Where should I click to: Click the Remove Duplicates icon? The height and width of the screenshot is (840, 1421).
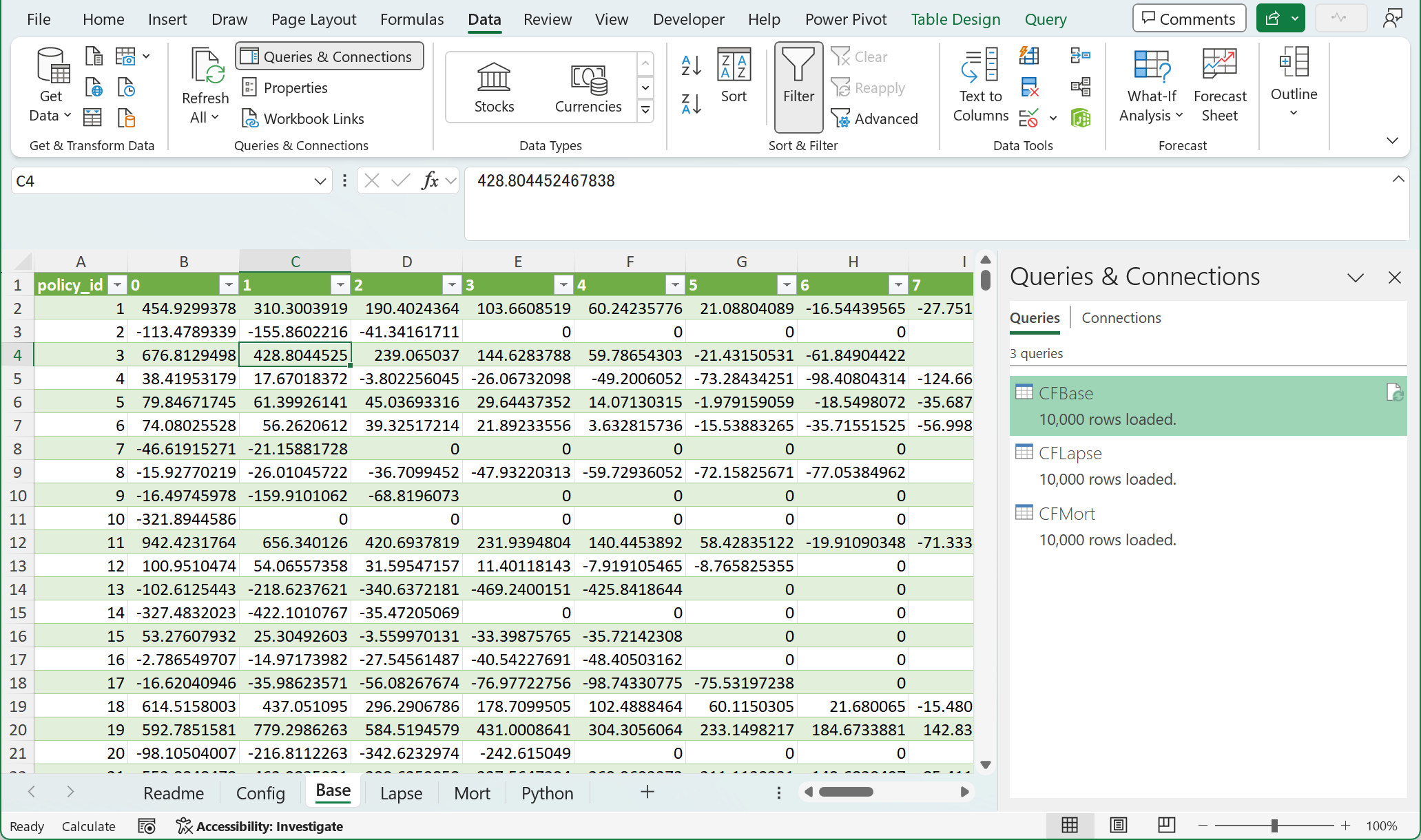coord(1029,87)
